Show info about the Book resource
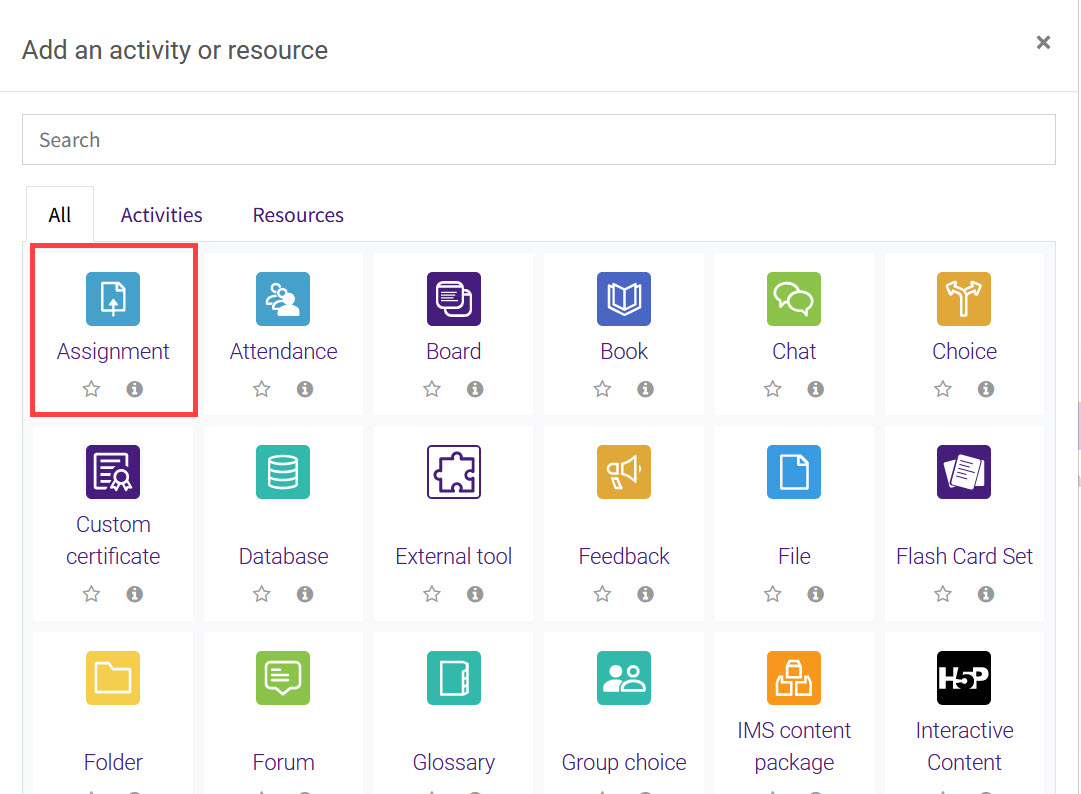 click(646, 389)
